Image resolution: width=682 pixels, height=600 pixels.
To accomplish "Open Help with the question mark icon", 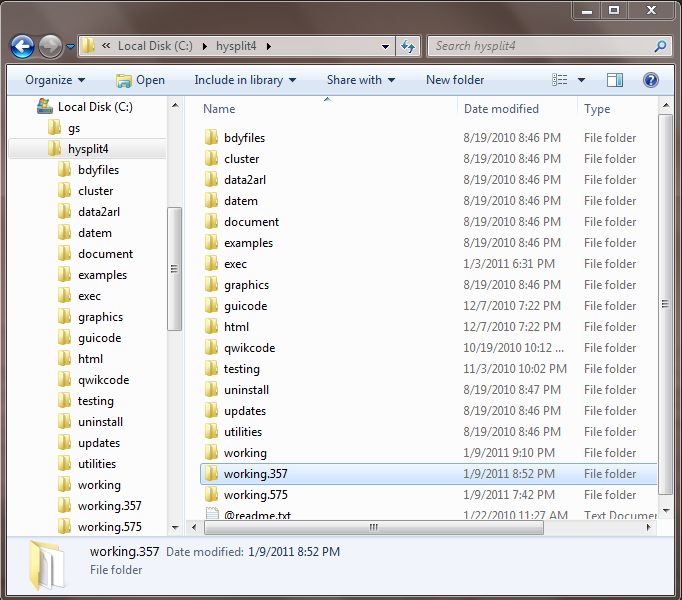I will 651,80.
